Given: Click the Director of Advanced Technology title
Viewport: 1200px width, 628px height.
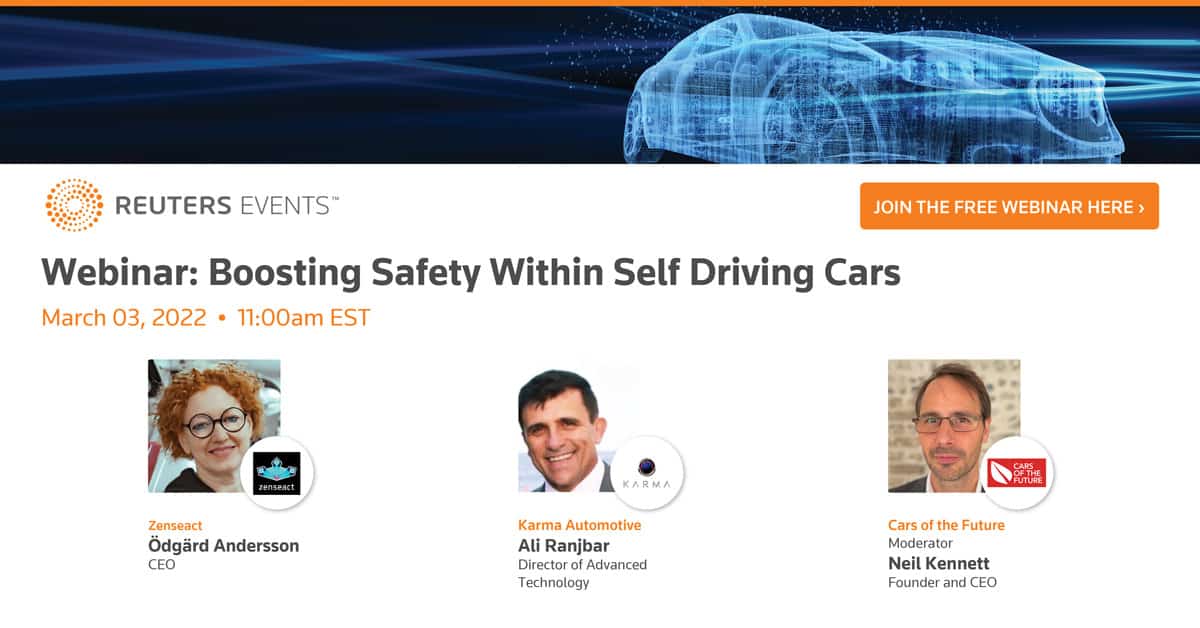Looking at the screenshot, I should (x=582, y=573).
